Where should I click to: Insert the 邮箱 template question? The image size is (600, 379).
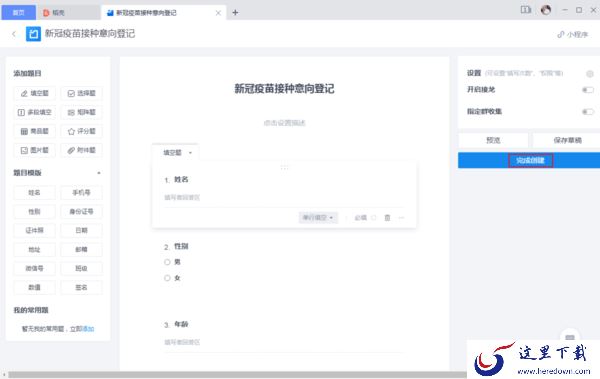82,250
